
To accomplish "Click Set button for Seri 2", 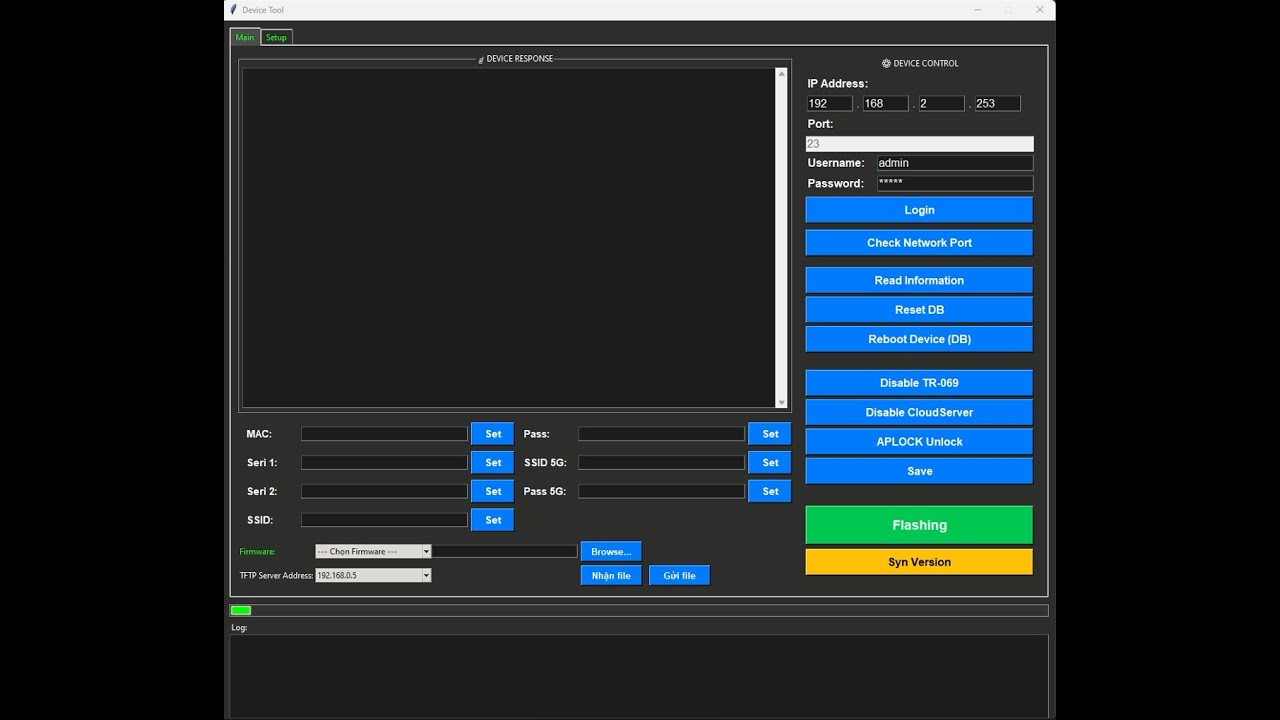I will [493, 491].
